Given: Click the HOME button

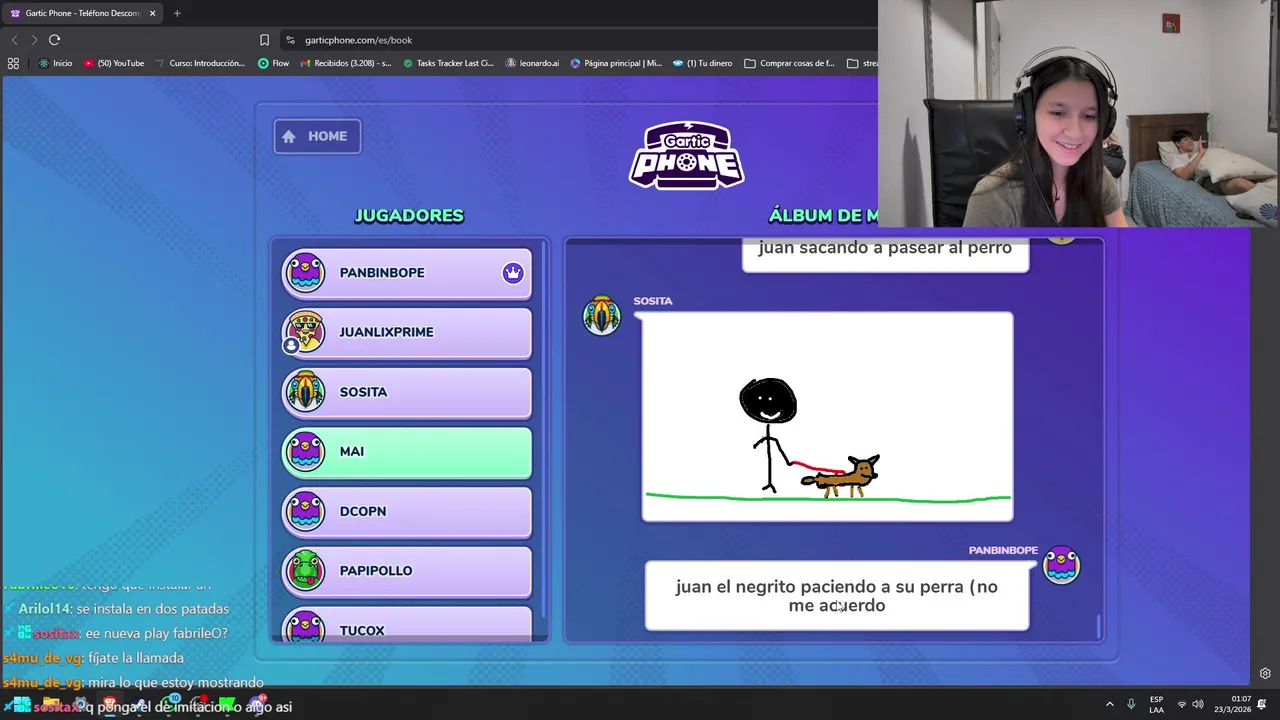Looking at the screenshot, I should pyautogui.click(x=317, y=136).
